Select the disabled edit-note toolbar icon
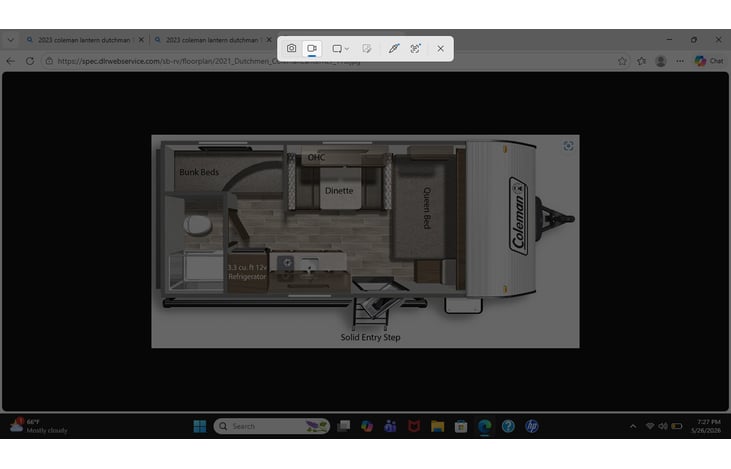Viewport: 731px width, 469px height. tap(367, 48)
